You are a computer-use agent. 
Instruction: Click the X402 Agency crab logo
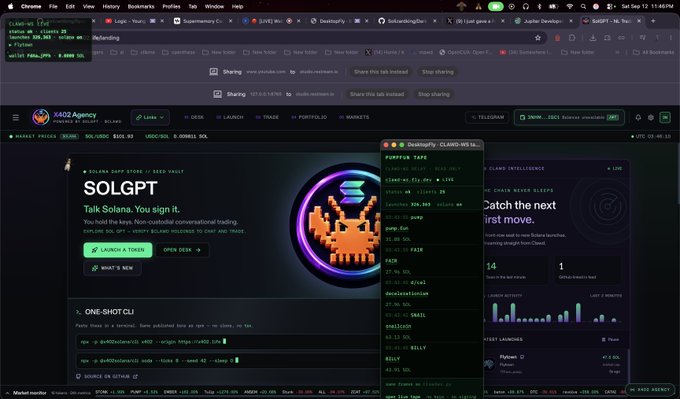41,117
